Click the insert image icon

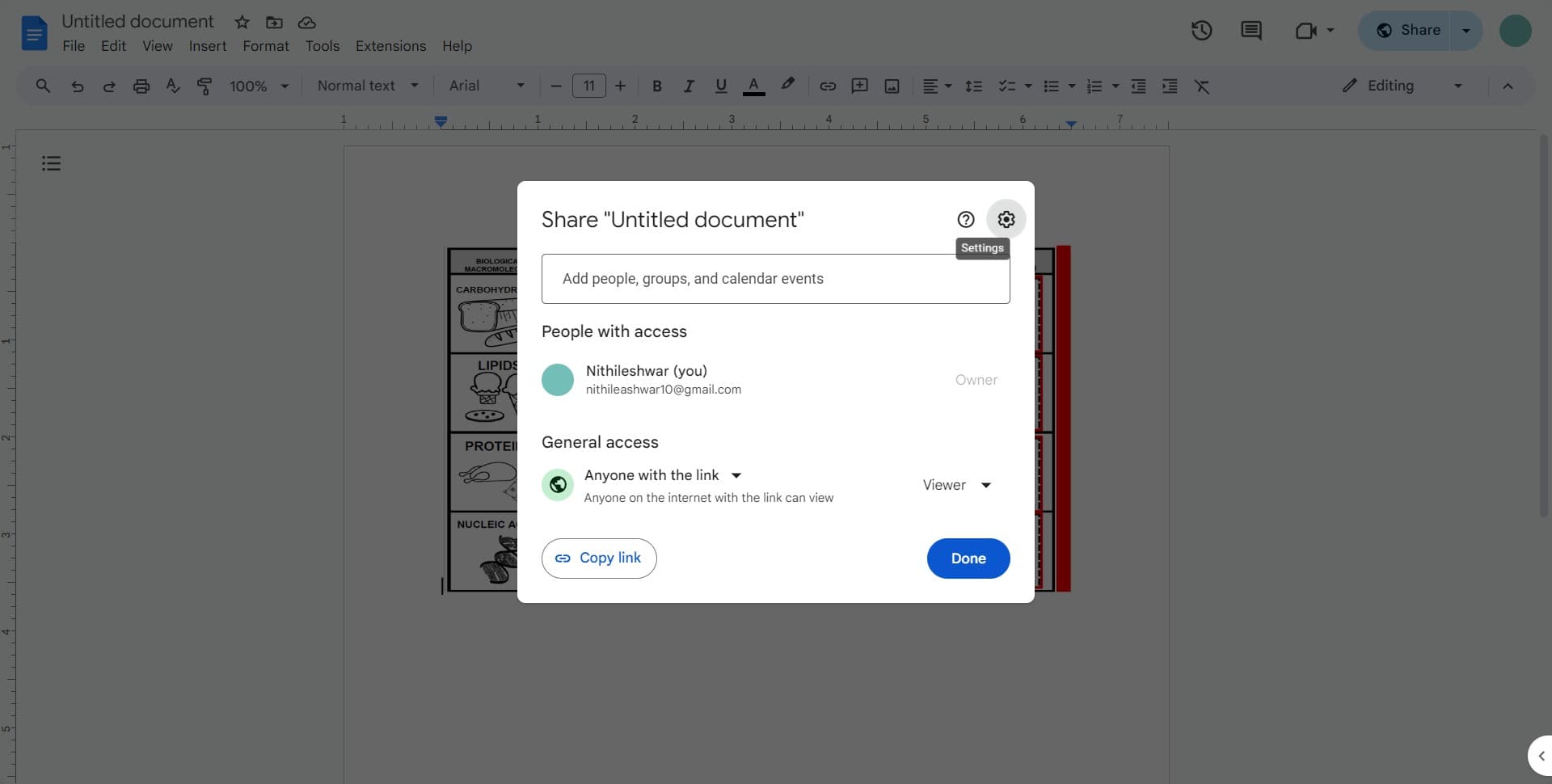click(x=891, y=86)
